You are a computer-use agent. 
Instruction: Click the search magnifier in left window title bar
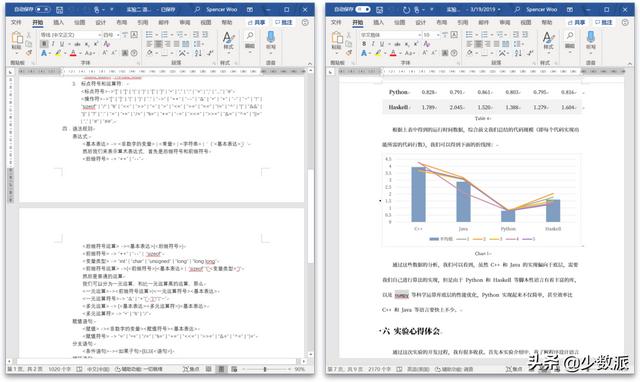[x=197, y=9]
